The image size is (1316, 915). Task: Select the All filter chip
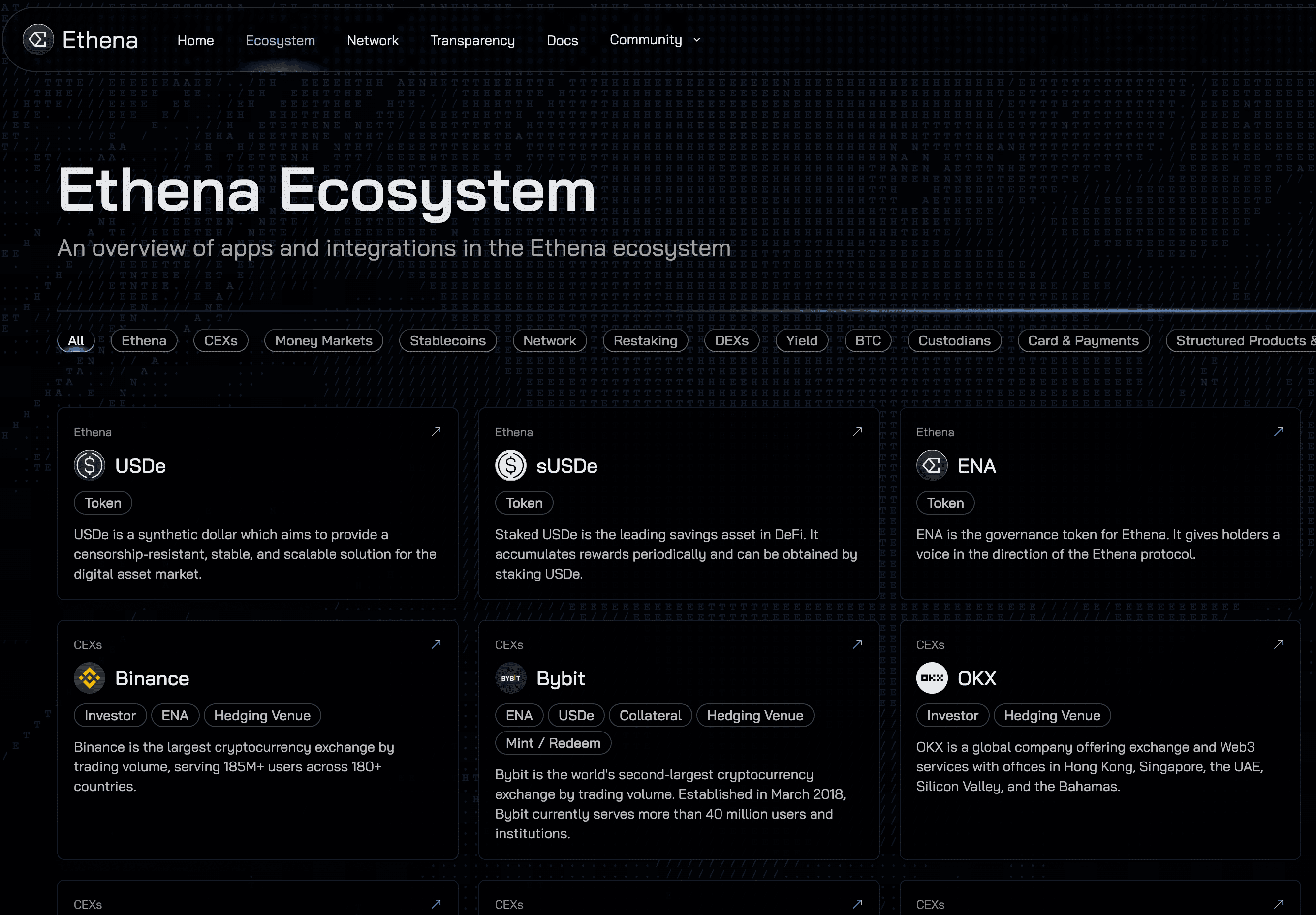click(76, 341)
